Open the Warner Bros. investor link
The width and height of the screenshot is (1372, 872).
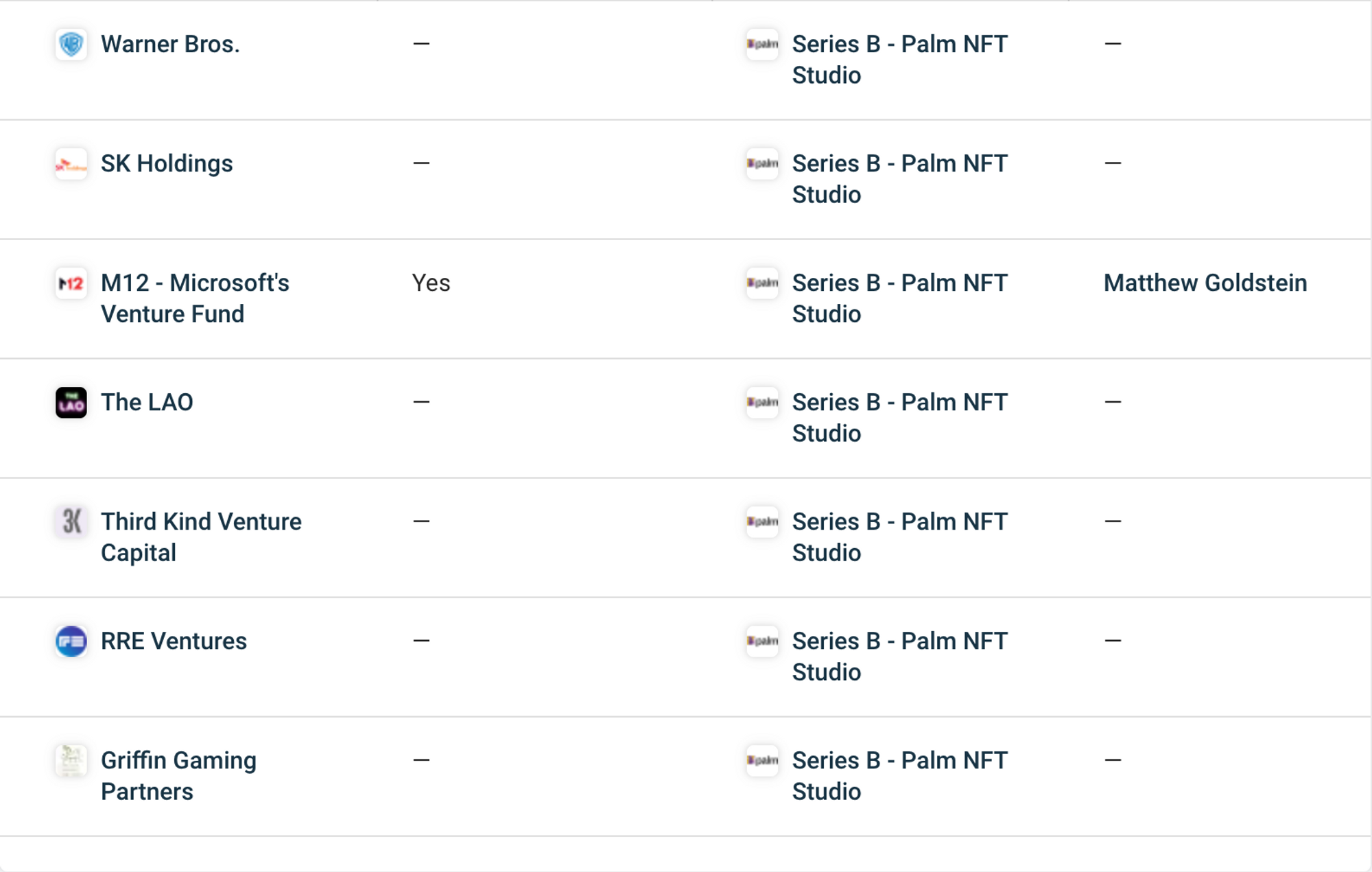pyautogui.click(x=170, y=44)
